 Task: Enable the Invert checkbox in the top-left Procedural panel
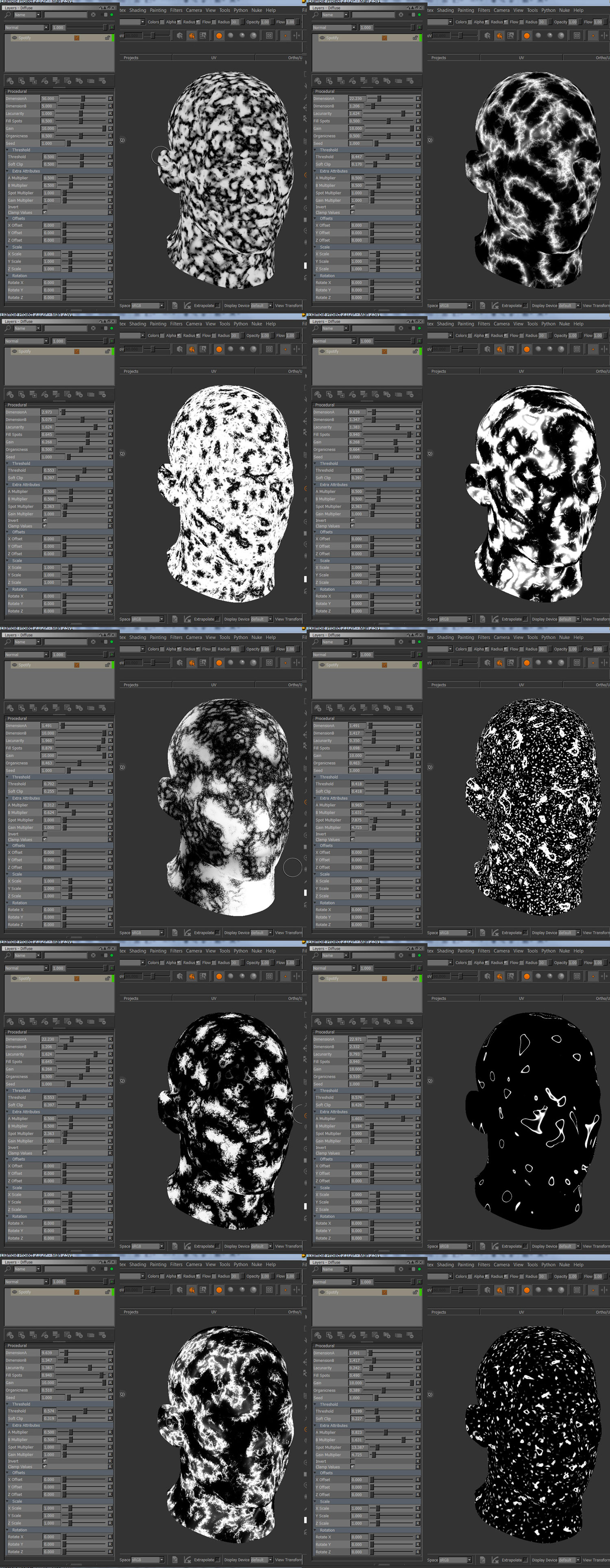[44, 207]
